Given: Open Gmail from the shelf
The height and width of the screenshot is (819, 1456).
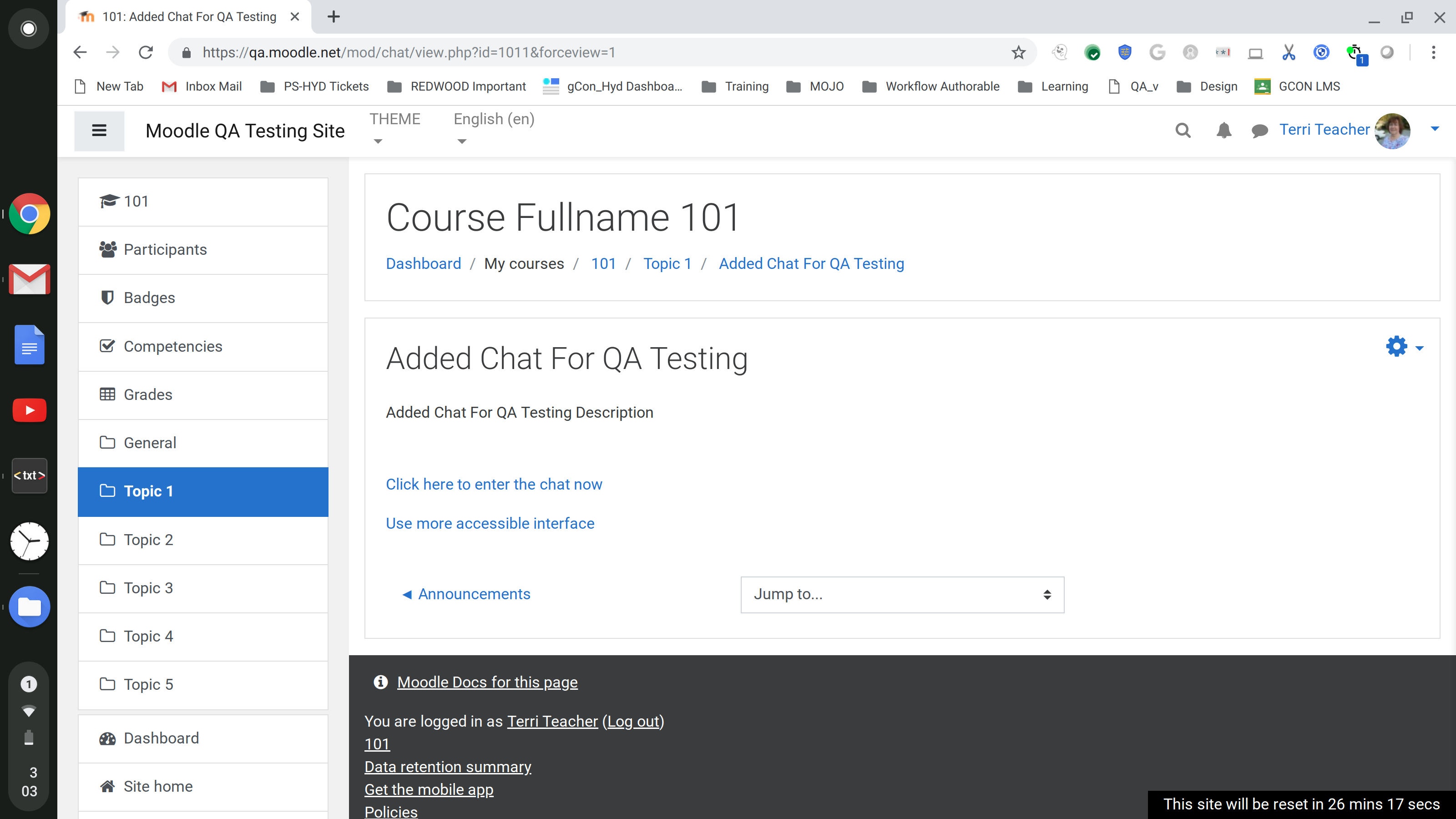Looking at the screenshot, I should click(30, 279).
